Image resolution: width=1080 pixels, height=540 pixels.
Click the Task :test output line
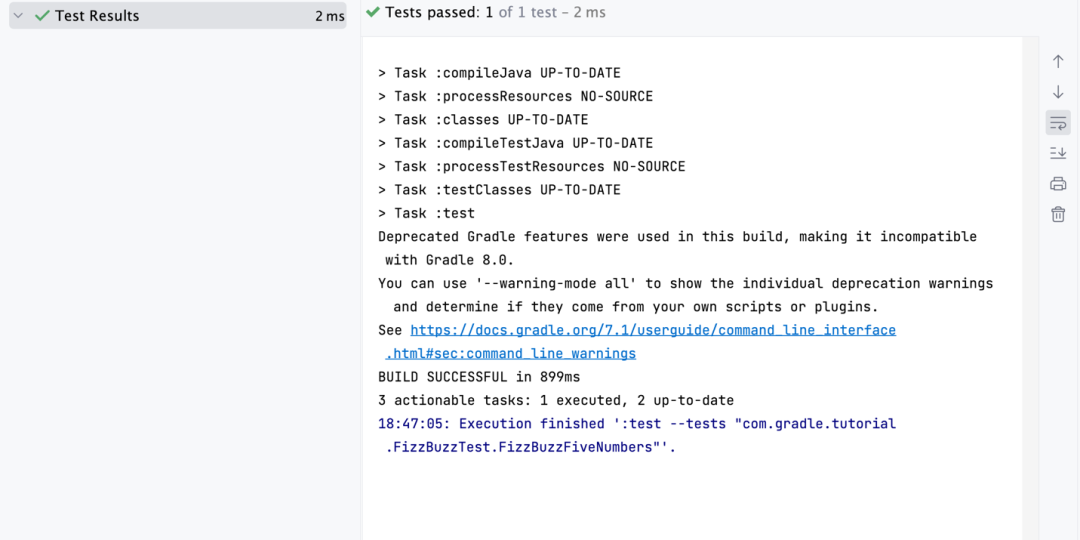click(x=426, y=214)
